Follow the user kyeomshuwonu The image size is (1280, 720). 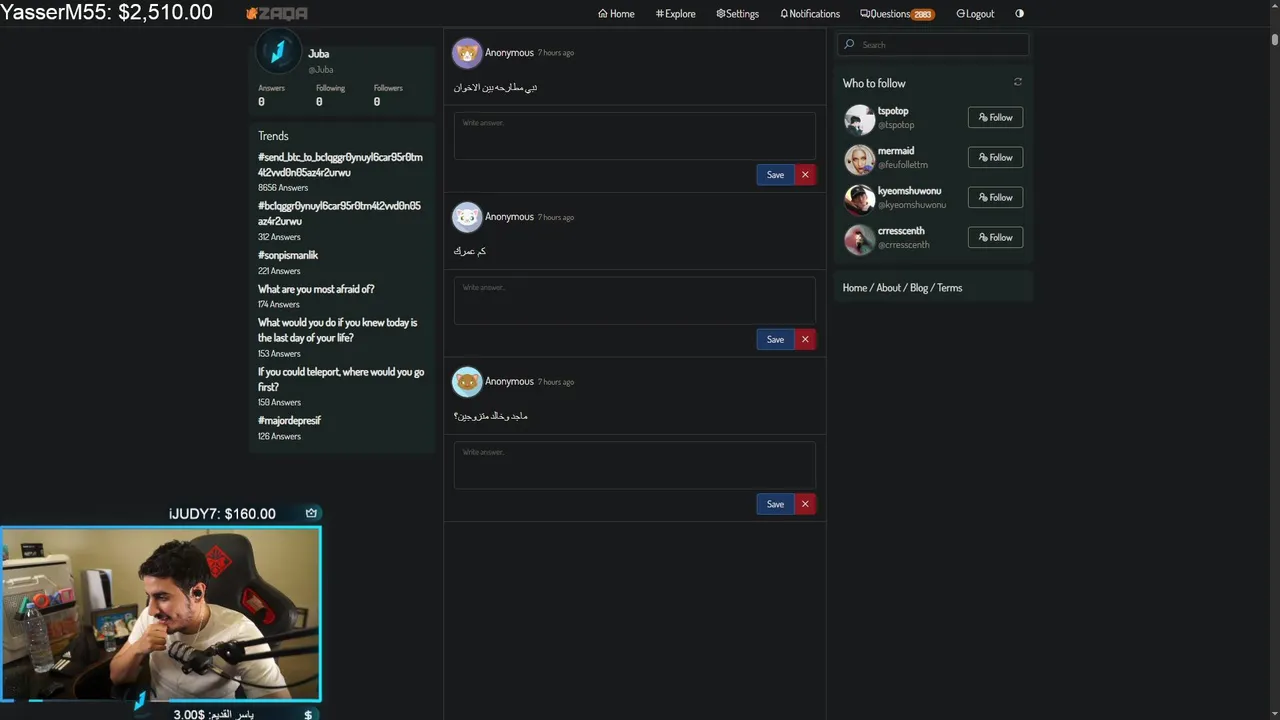click(x=995, y=197)
